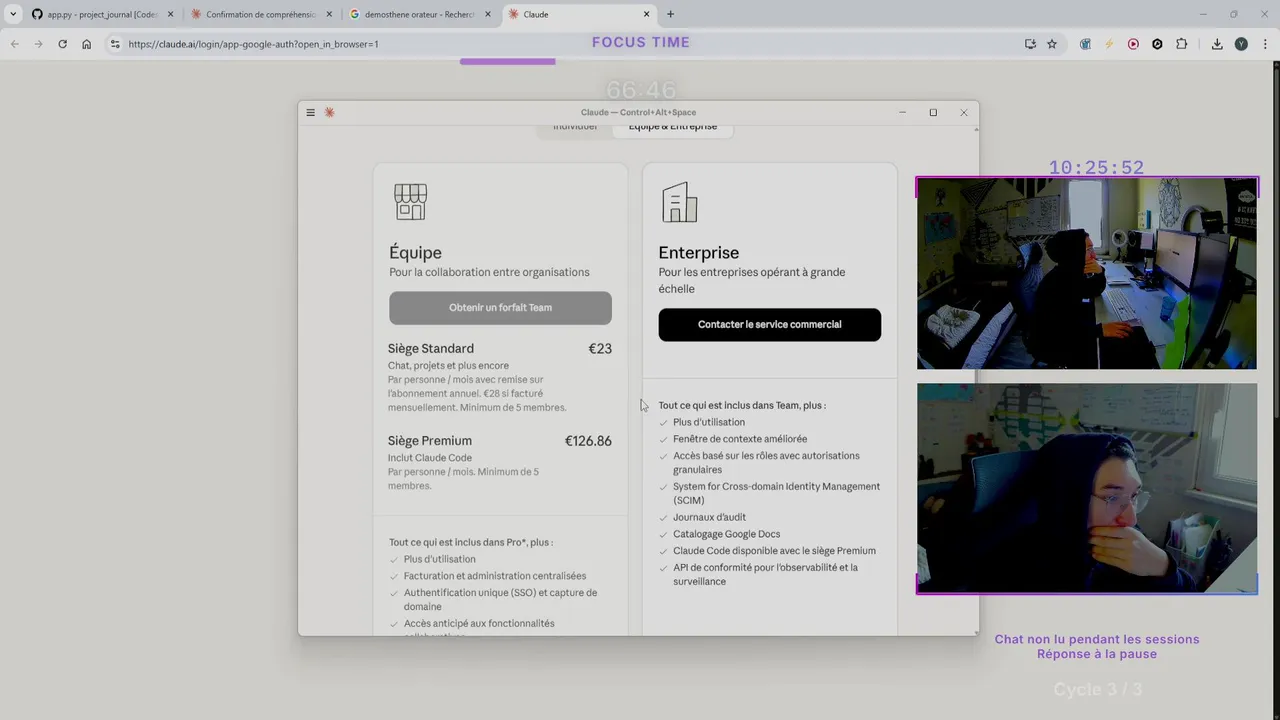The image size is (1280, 720).
Task: Click the Enterprise building icon
Action: click(679, 202)
